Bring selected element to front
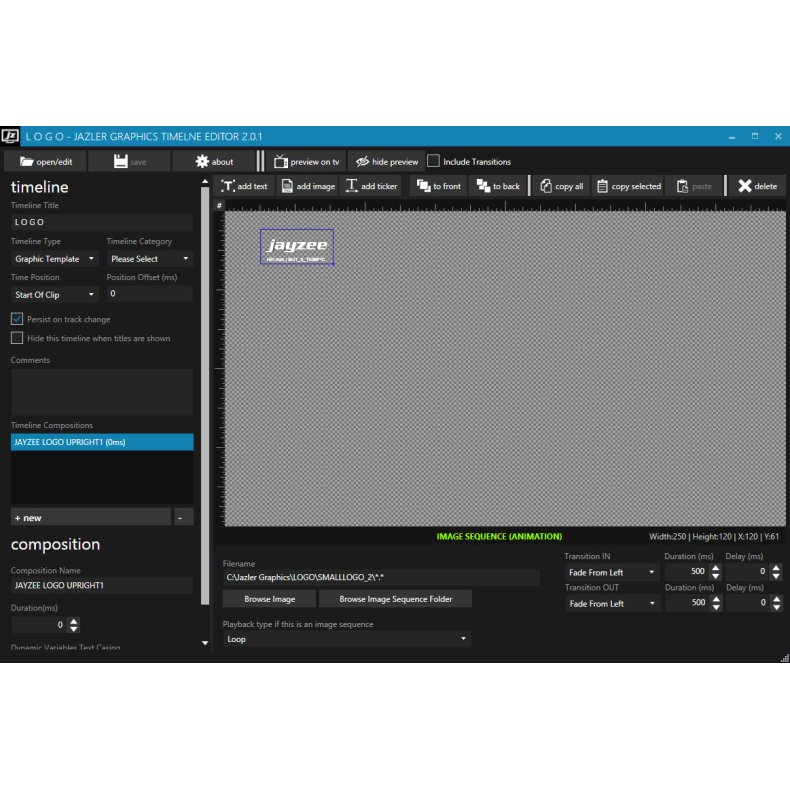Screen dimensions: 790x790 tap(438, 186)
